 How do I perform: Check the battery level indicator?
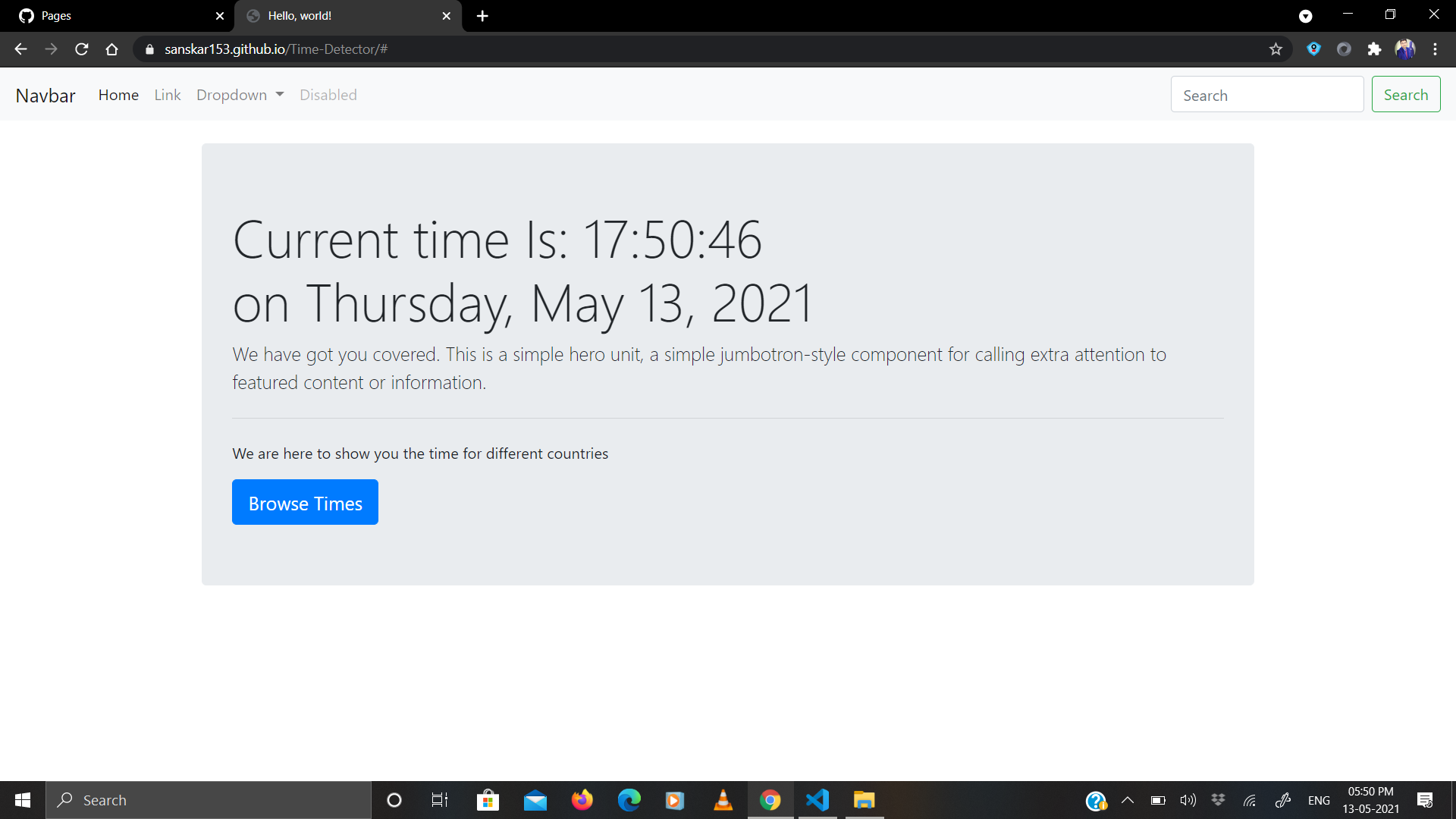(1157, 799)
